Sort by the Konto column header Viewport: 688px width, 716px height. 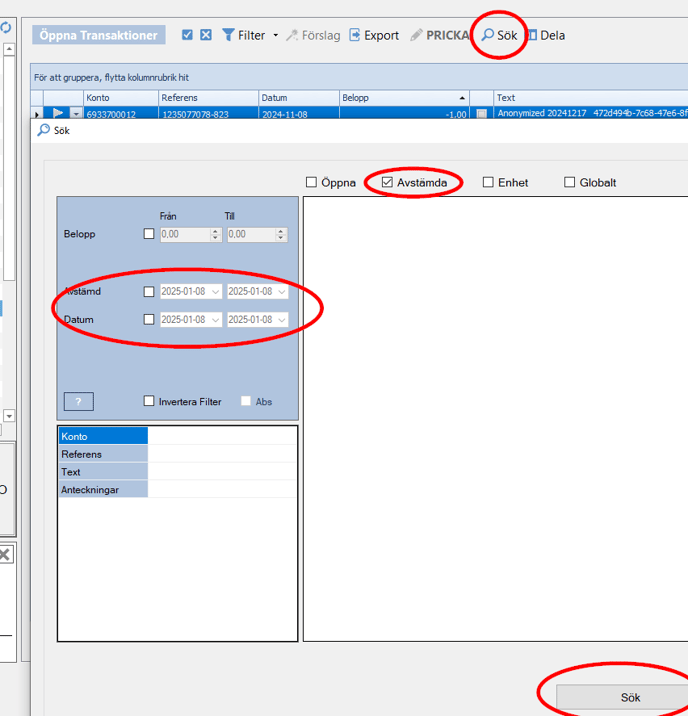click(x=121, y=98)
